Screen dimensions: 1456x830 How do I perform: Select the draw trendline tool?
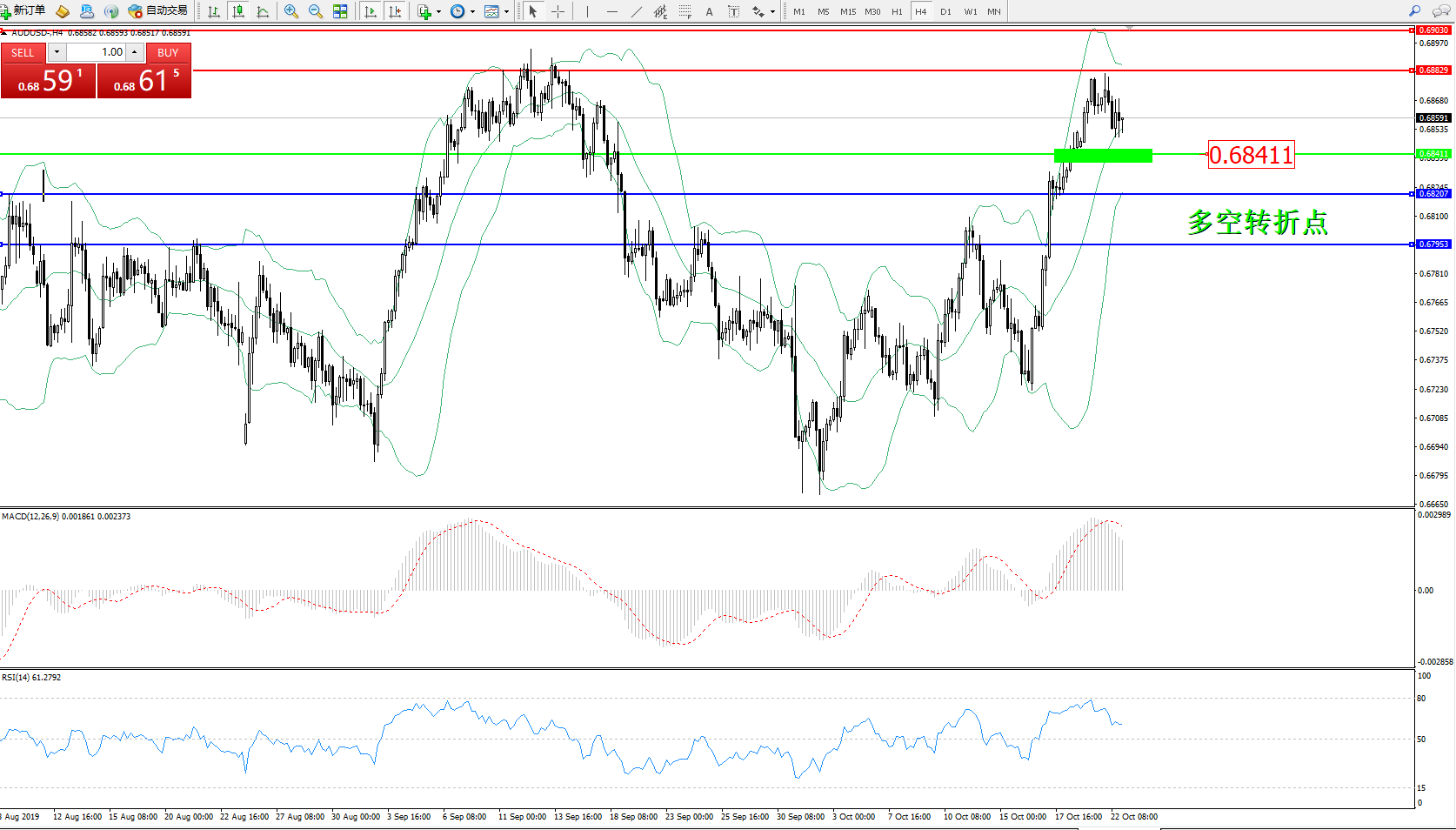tap(637, 11)
